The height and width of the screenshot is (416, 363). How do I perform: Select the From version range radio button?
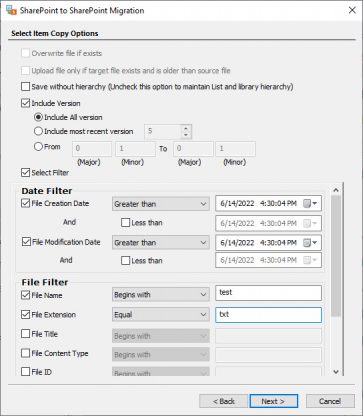(x=38, y=147)
